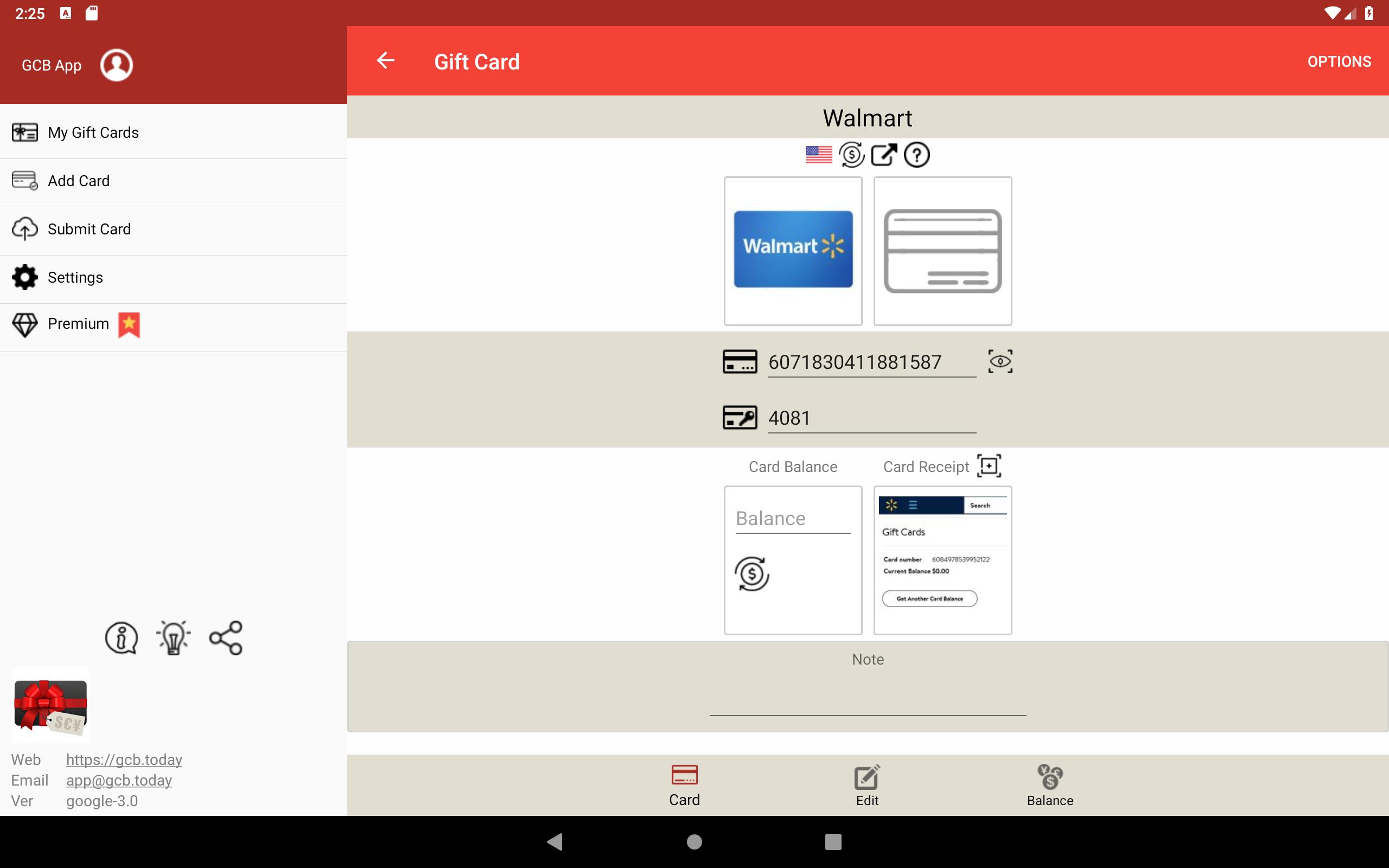Click the barcode scanner icon for card number
This screenshot has width=1389, height=868.
tap(1000, 361)
